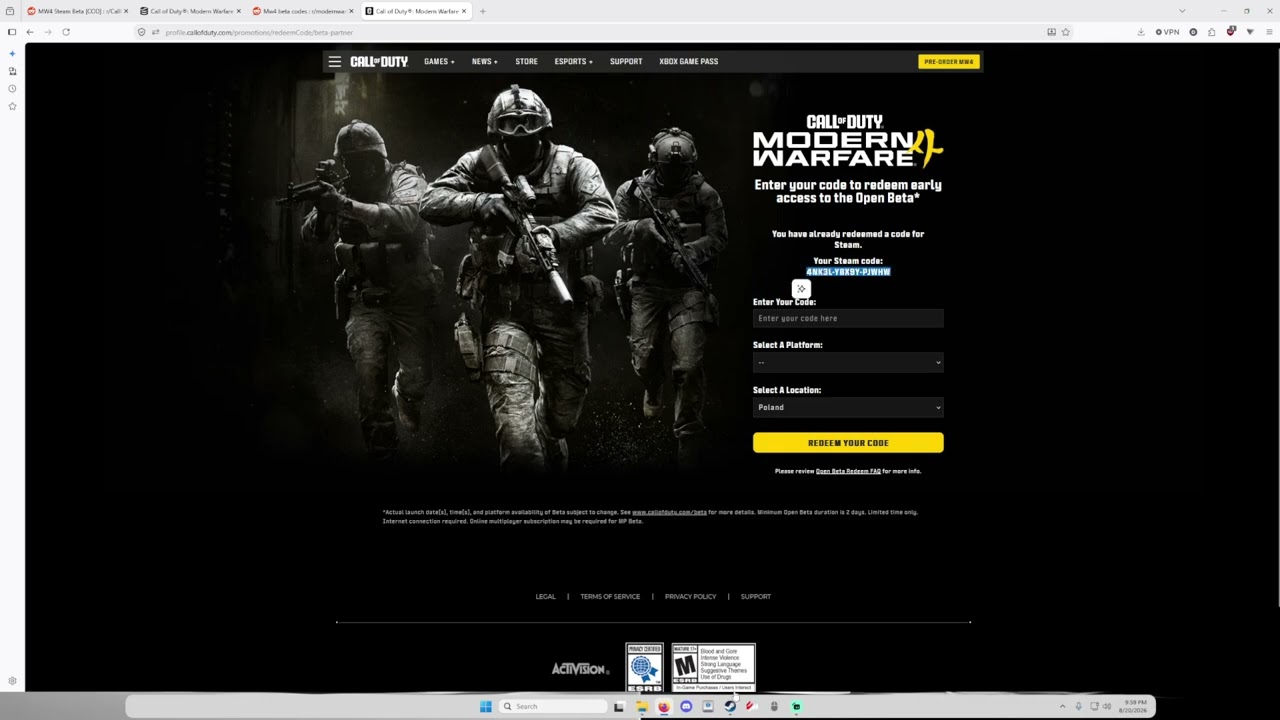1280x720 pixels.
Task: Open the Call of Duty hamburger menu
Action: [335, 62]
